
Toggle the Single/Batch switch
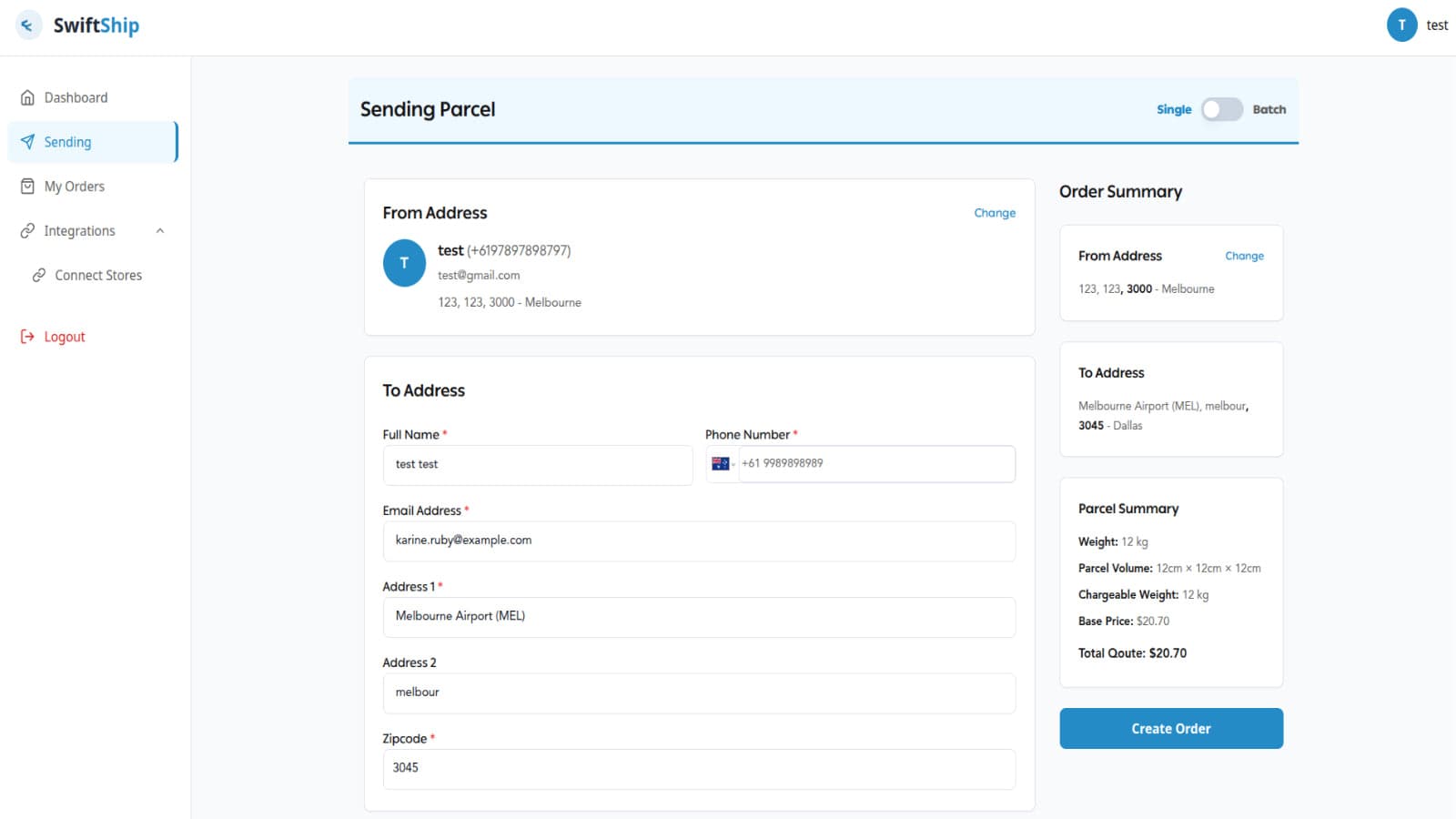pos(1221,109)
